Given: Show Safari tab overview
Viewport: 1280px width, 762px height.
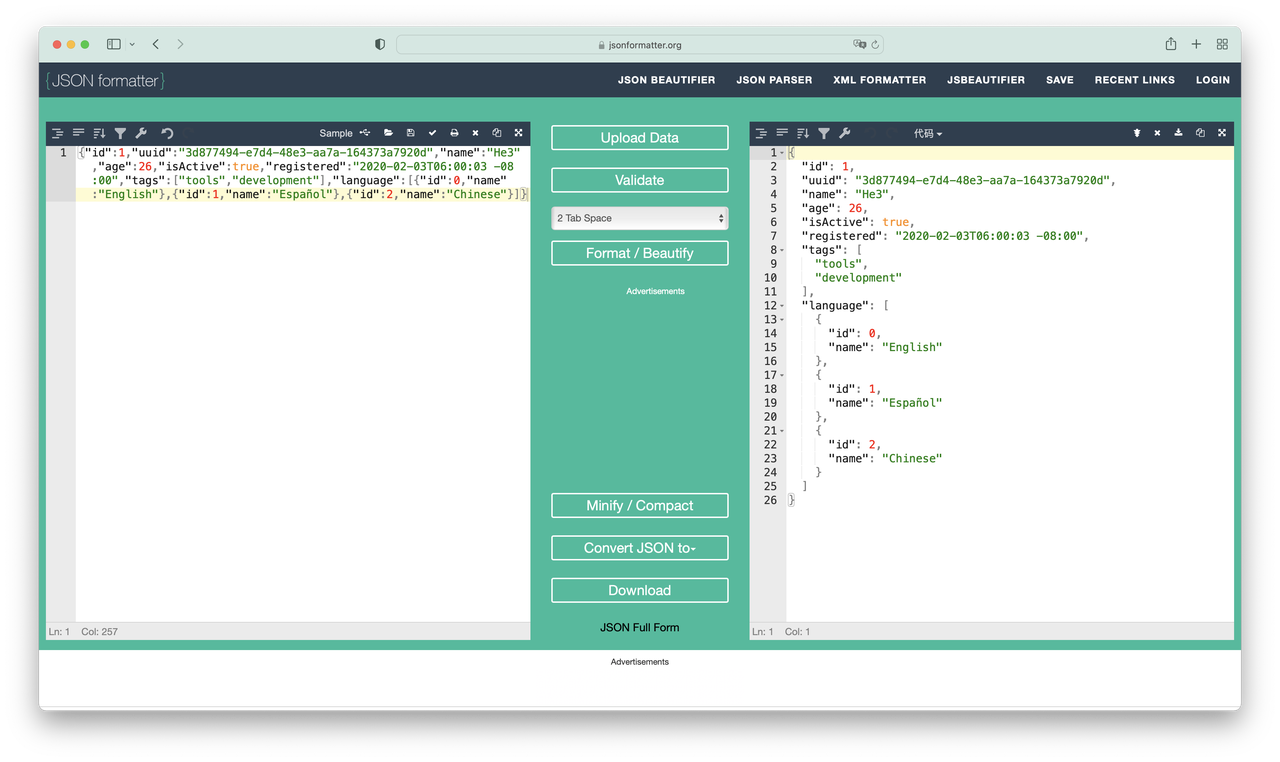Looking at the screenshot, I should [1222, 44].
